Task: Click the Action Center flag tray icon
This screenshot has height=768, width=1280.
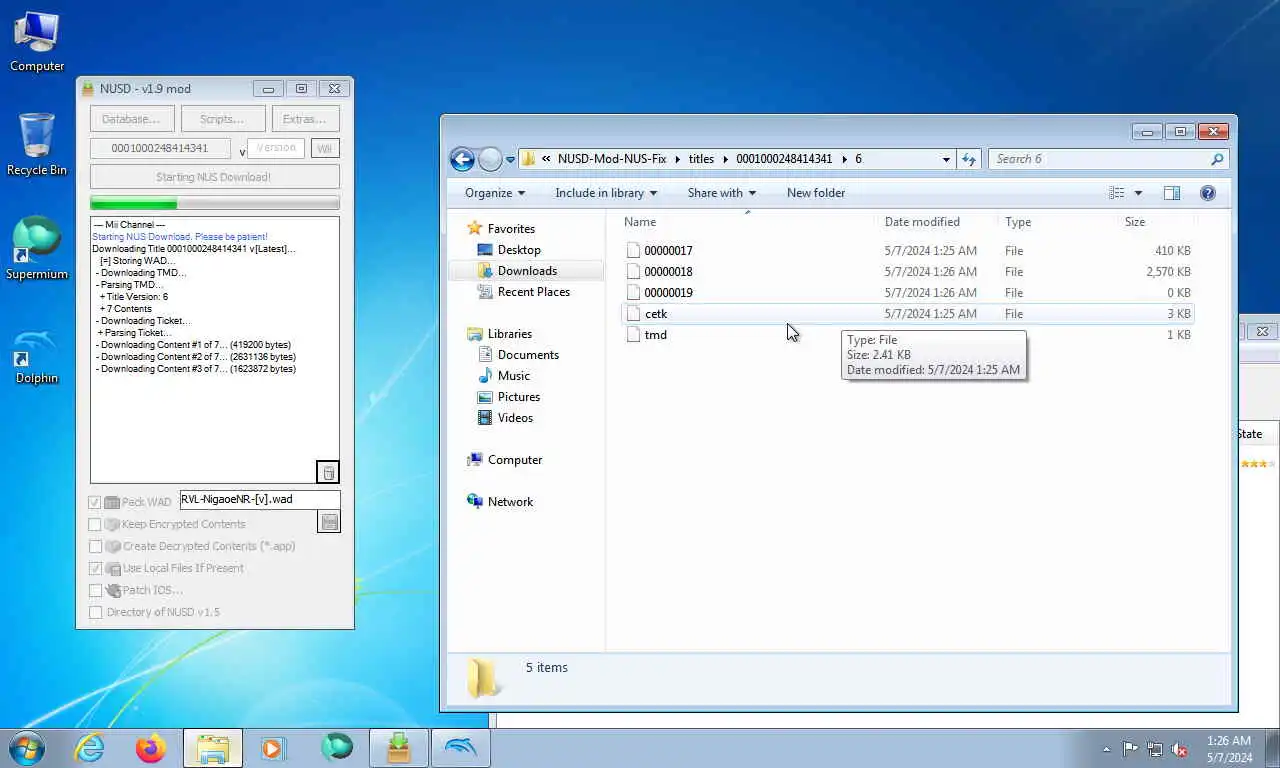Action: pos(1130,749)
